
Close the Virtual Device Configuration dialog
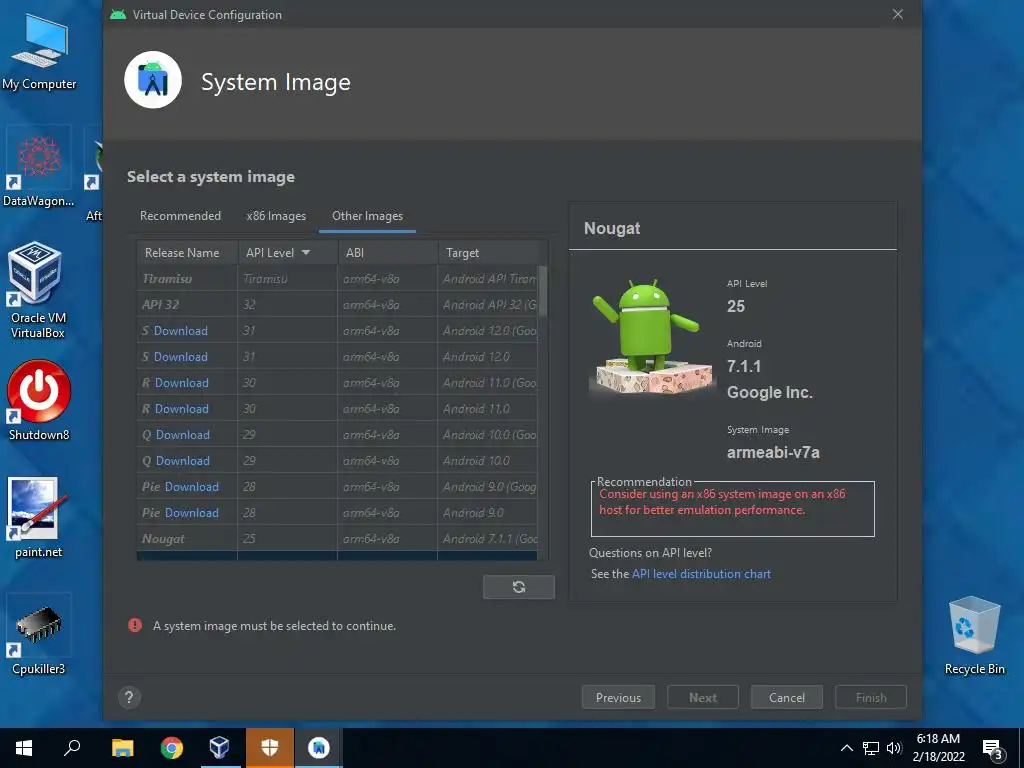point(898,14)
